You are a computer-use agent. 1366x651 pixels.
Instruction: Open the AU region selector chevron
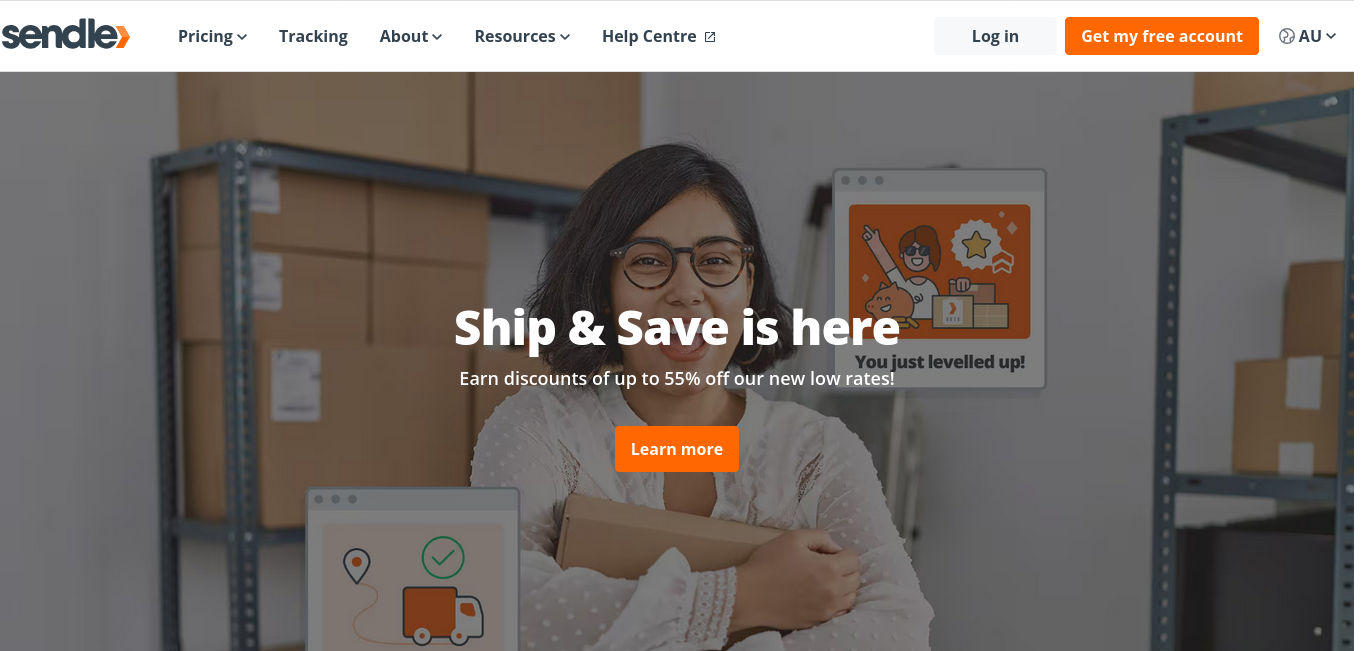pyautogui.click(x=1331, y=37)
